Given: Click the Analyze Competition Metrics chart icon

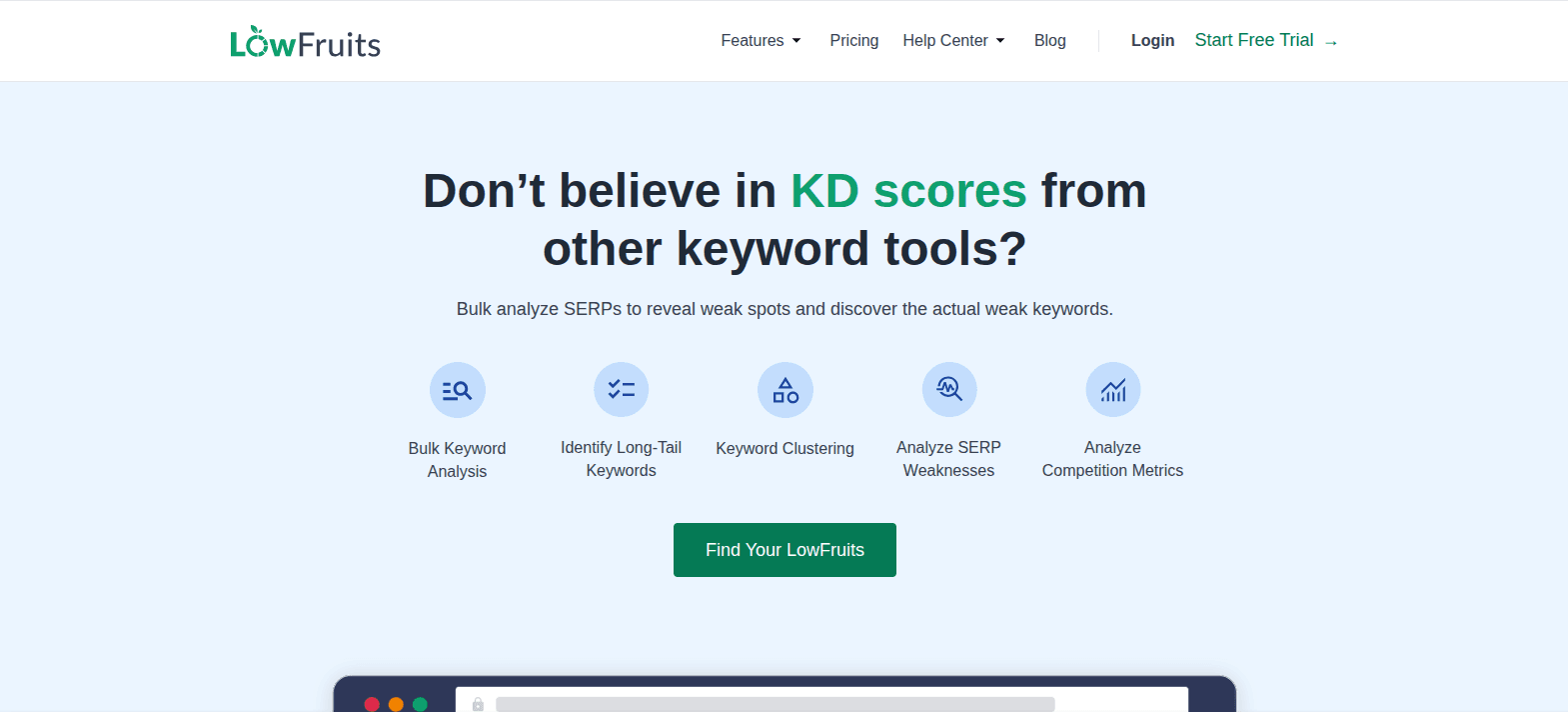Looking at the screenshot, I should pos(1113,390).
